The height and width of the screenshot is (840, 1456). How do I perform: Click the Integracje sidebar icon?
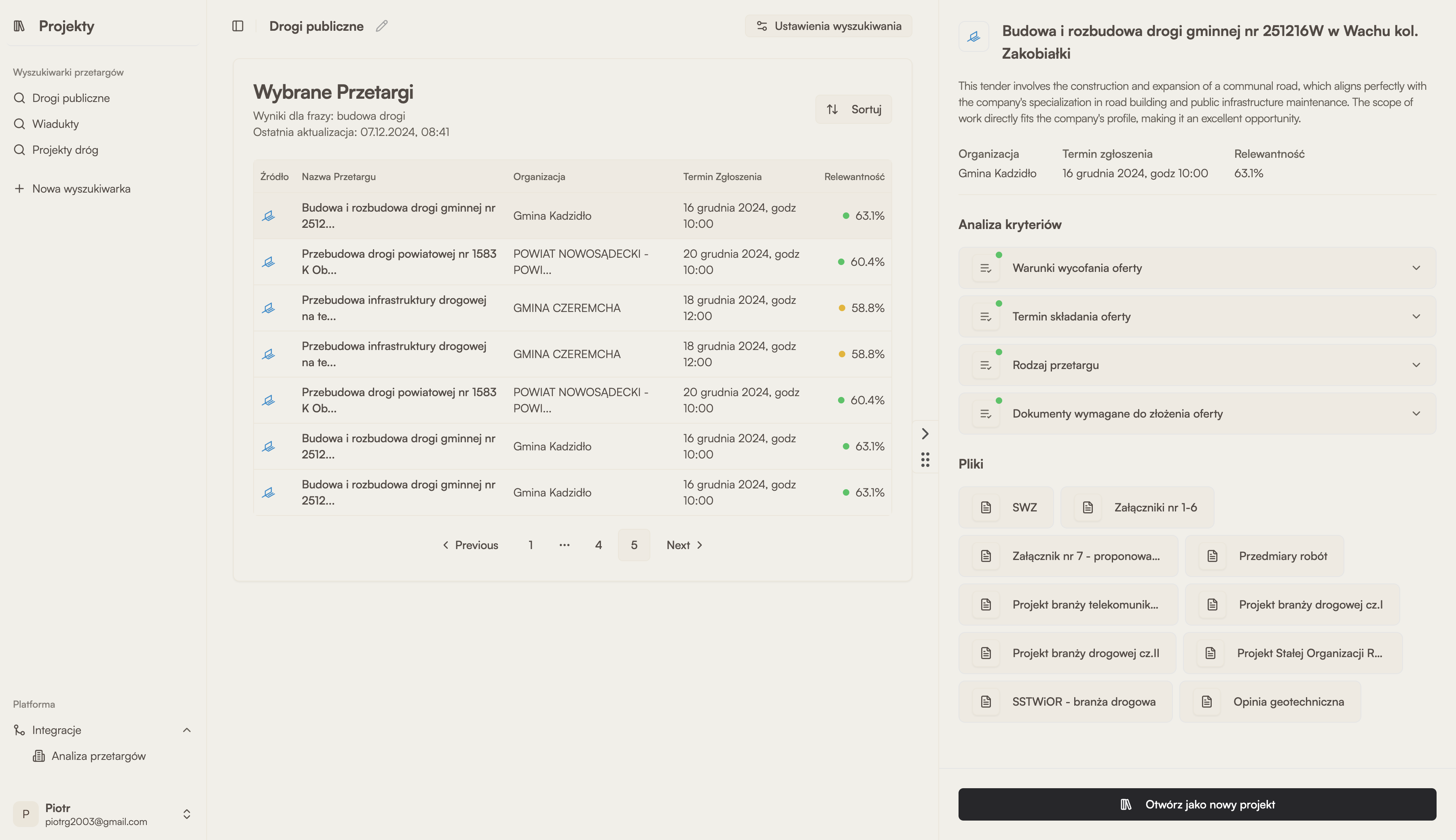[x=19, y=730]
